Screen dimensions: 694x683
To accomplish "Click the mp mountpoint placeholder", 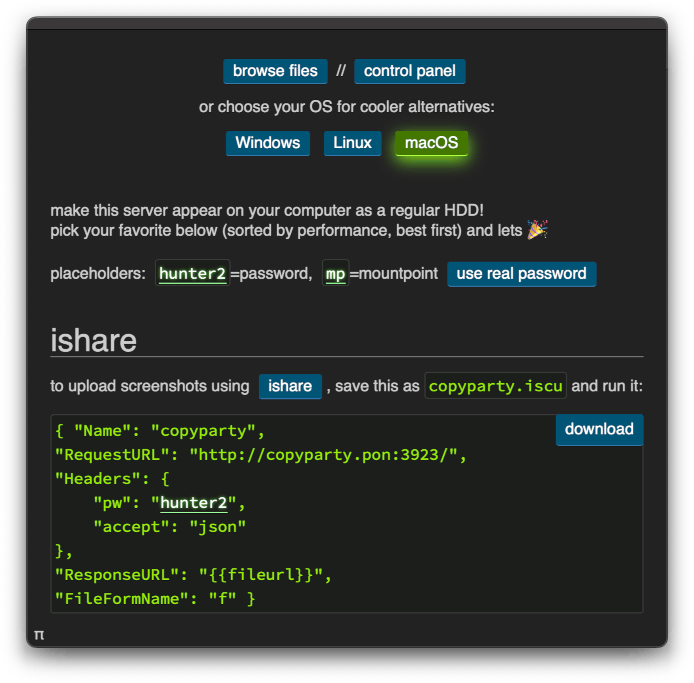I will [x=335, y=274].
